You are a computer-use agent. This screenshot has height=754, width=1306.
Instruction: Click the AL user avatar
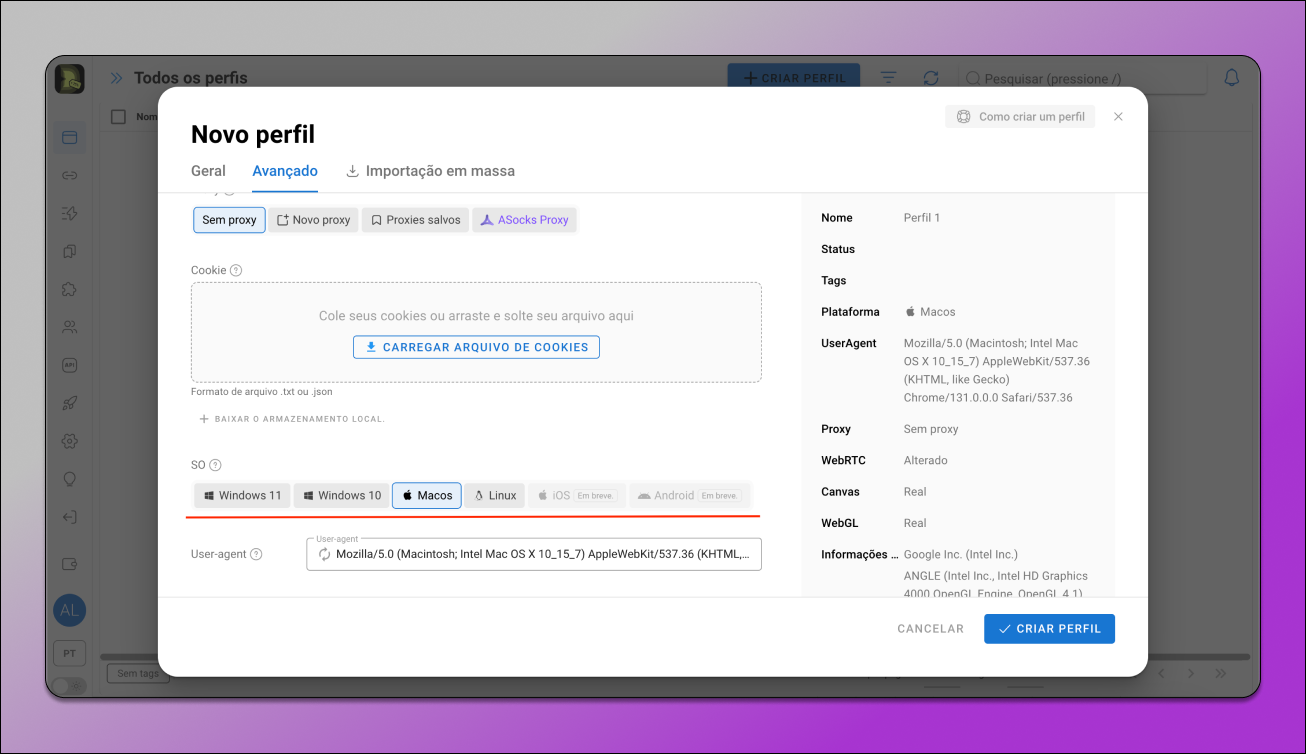tap(70, 610)
